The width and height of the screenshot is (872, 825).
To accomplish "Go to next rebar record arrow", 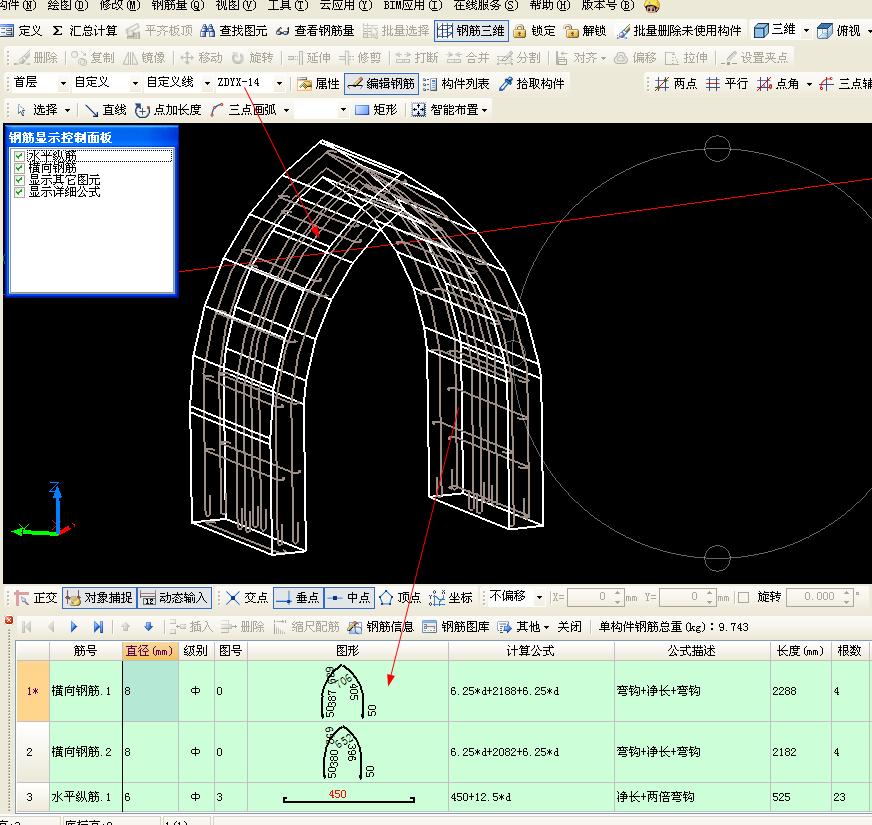I will (x=74, y=627).
